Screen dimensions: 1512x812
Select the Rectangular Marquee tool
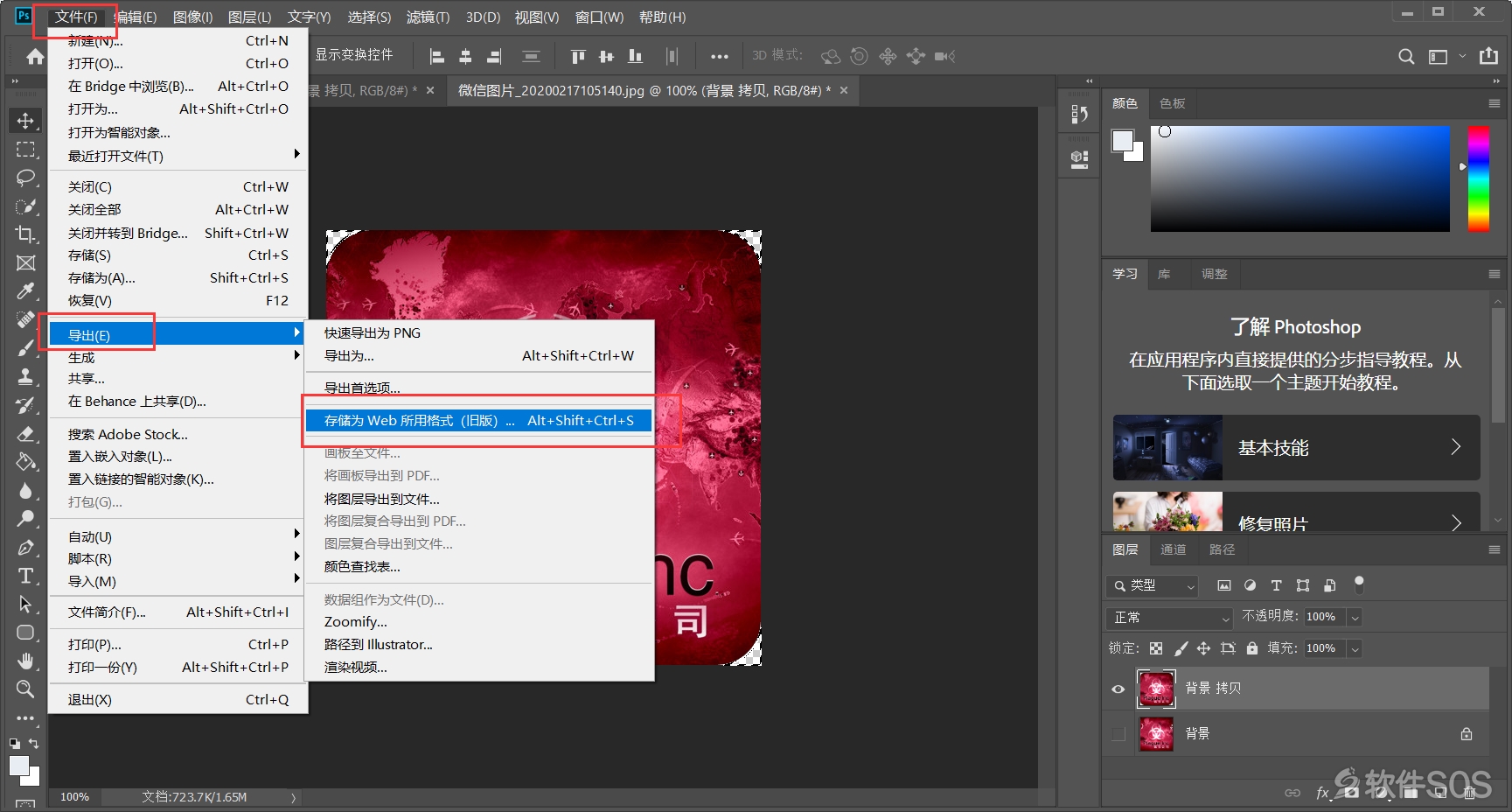point(25,150)
